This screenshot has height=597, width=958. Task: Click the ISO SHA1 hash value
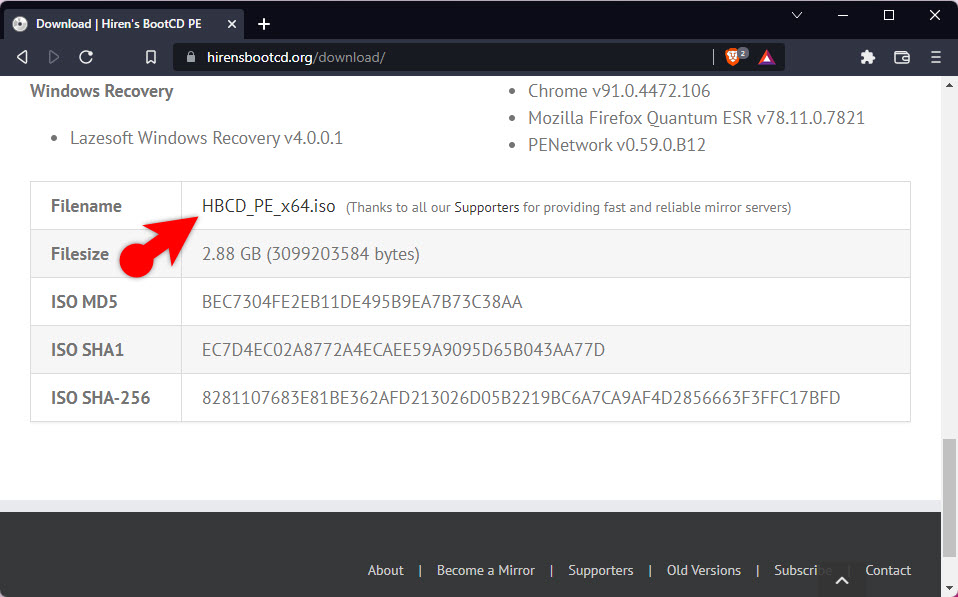tap(403, 350)
